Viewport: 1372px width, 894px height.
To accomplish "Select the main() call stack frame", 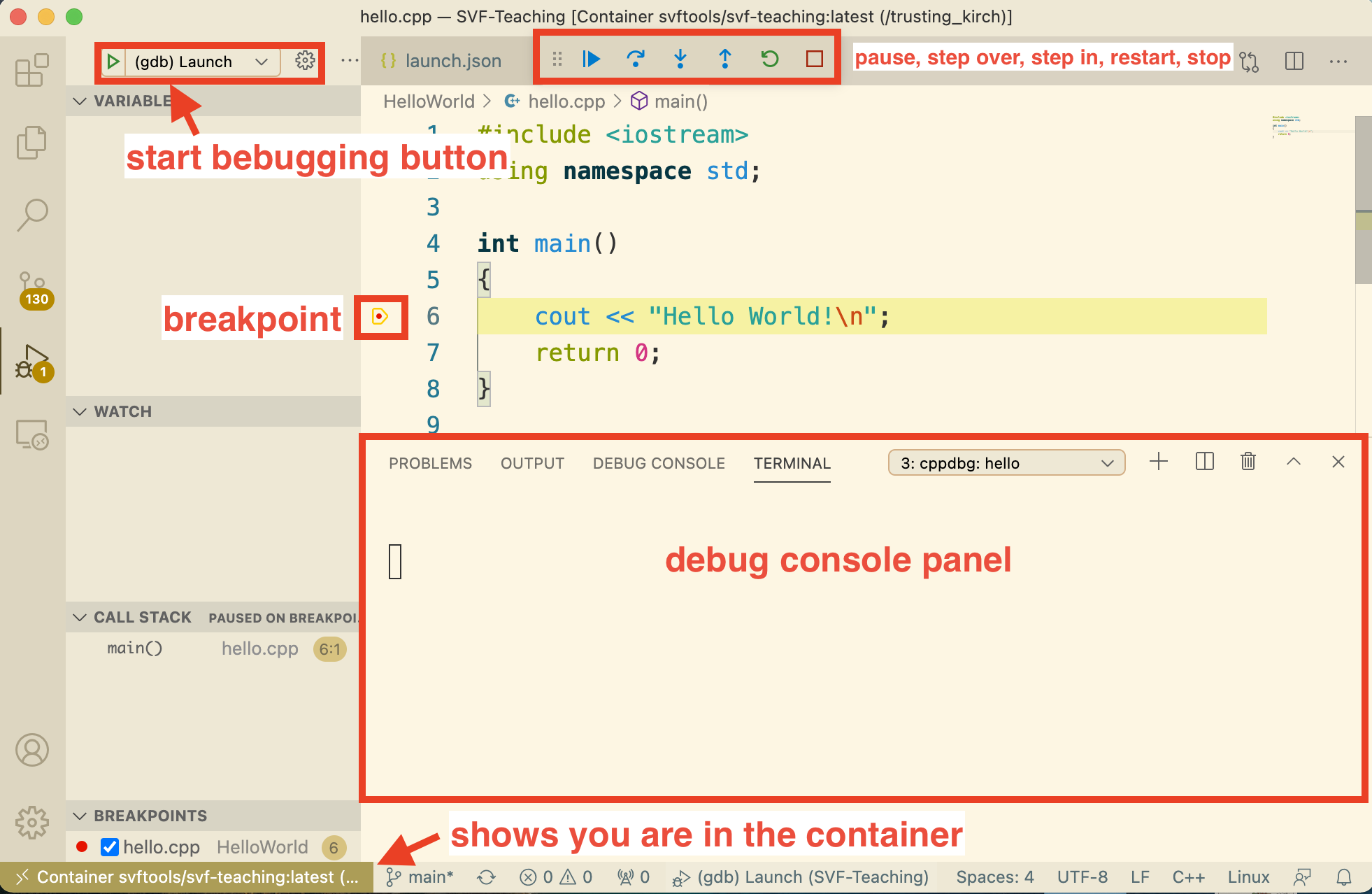I will tap(135, 648).
